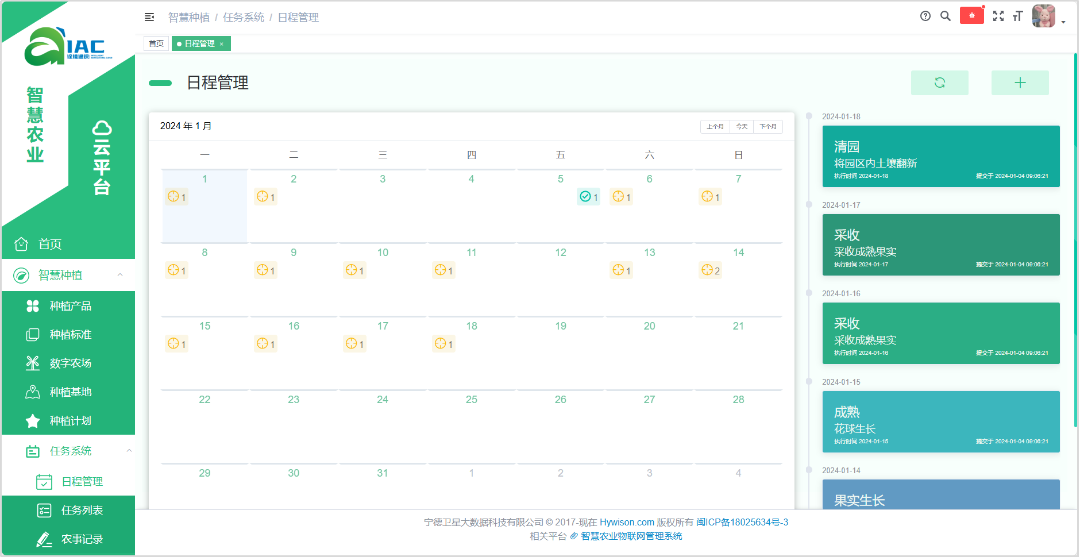Click the search magnifier icon
This screenshot has width=1080, height=558.
pos(945,16)
